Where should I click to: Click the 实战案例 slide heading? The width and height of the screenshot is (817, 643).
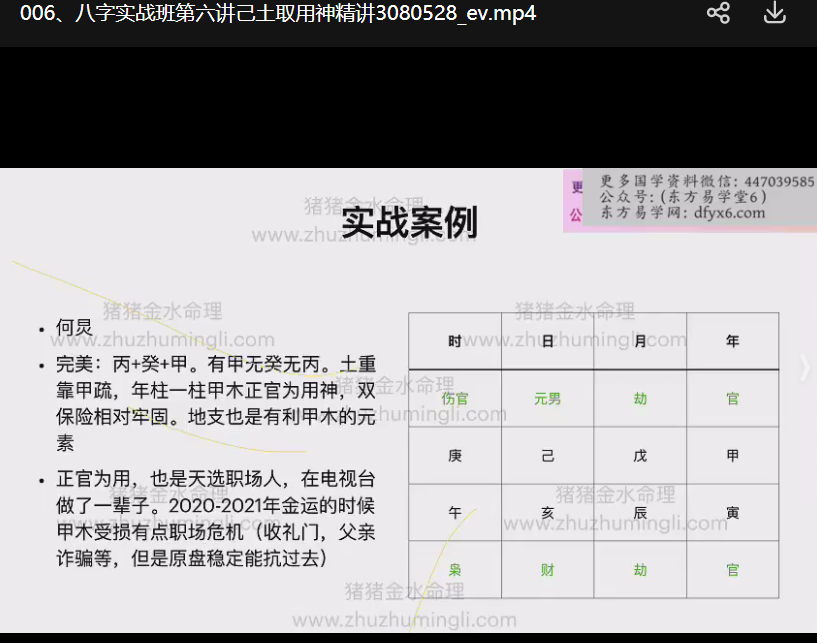click(x=408, y=222)
